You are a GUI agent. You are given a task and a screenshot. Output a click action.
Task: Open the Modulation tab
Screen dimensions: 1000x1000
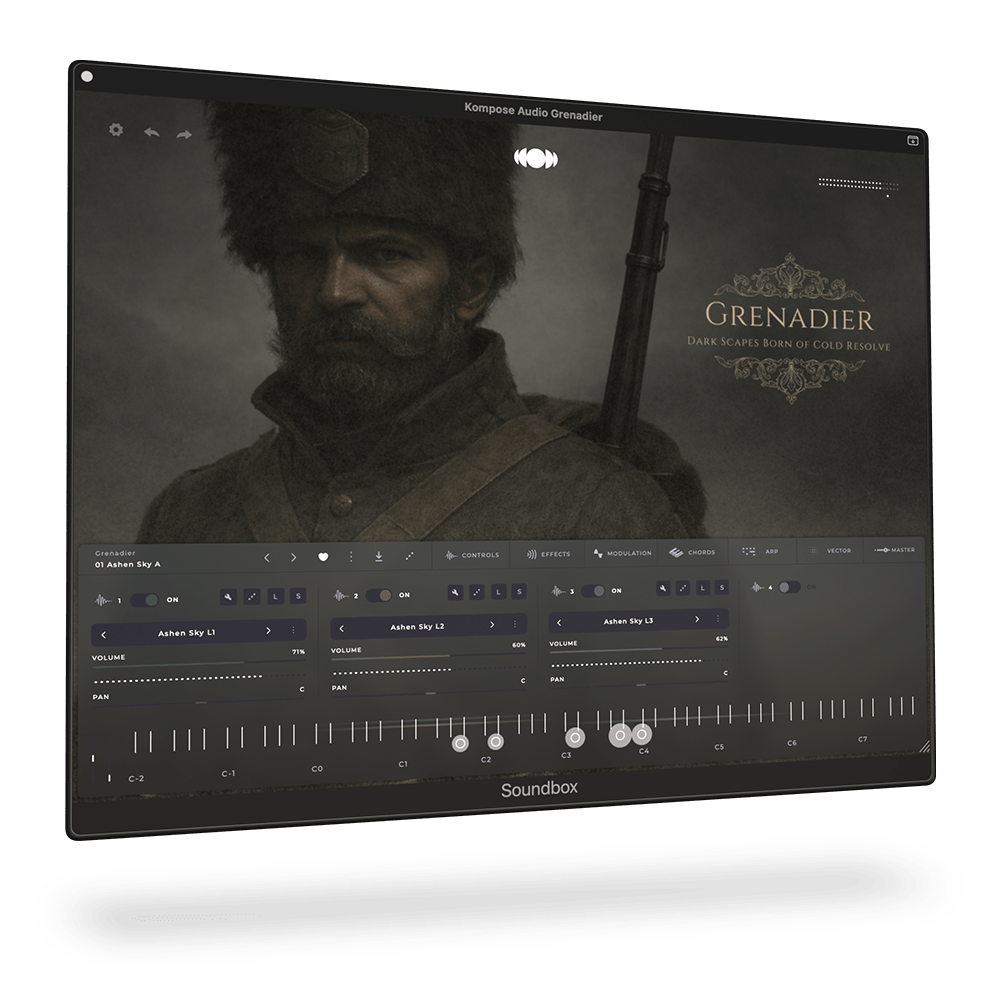[622, 552]
